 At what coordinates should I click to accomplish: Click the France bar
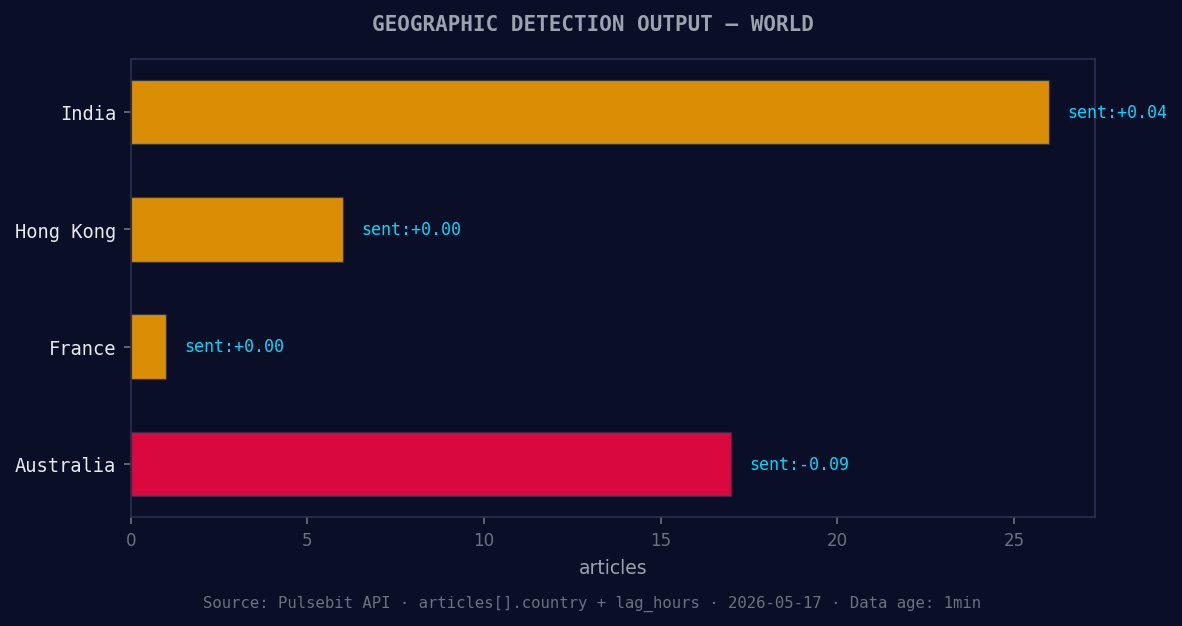(x=149, y=347)
